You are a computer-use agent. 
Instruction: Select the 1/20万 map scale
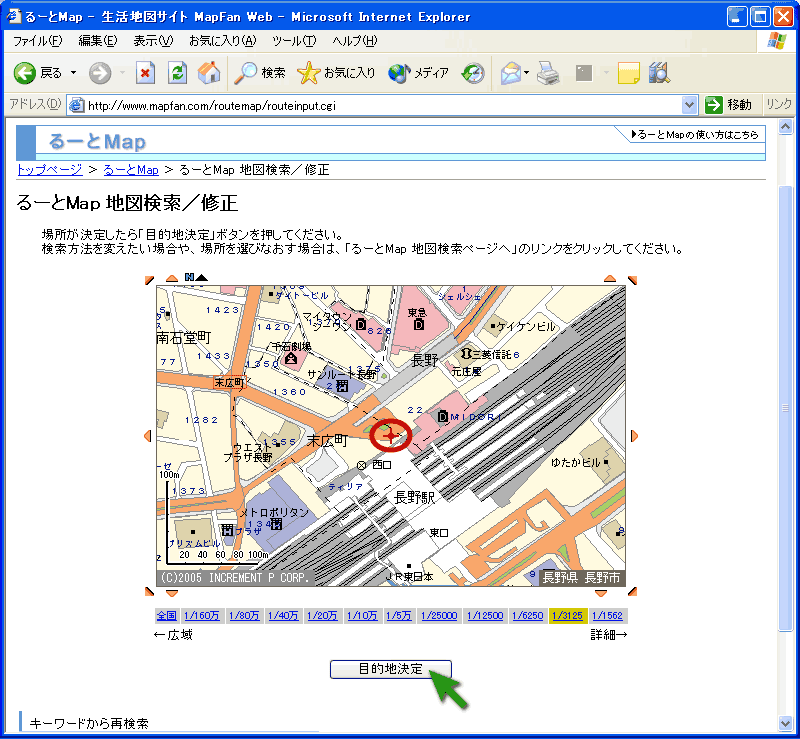pyautogui.click(x=322, y=615)
